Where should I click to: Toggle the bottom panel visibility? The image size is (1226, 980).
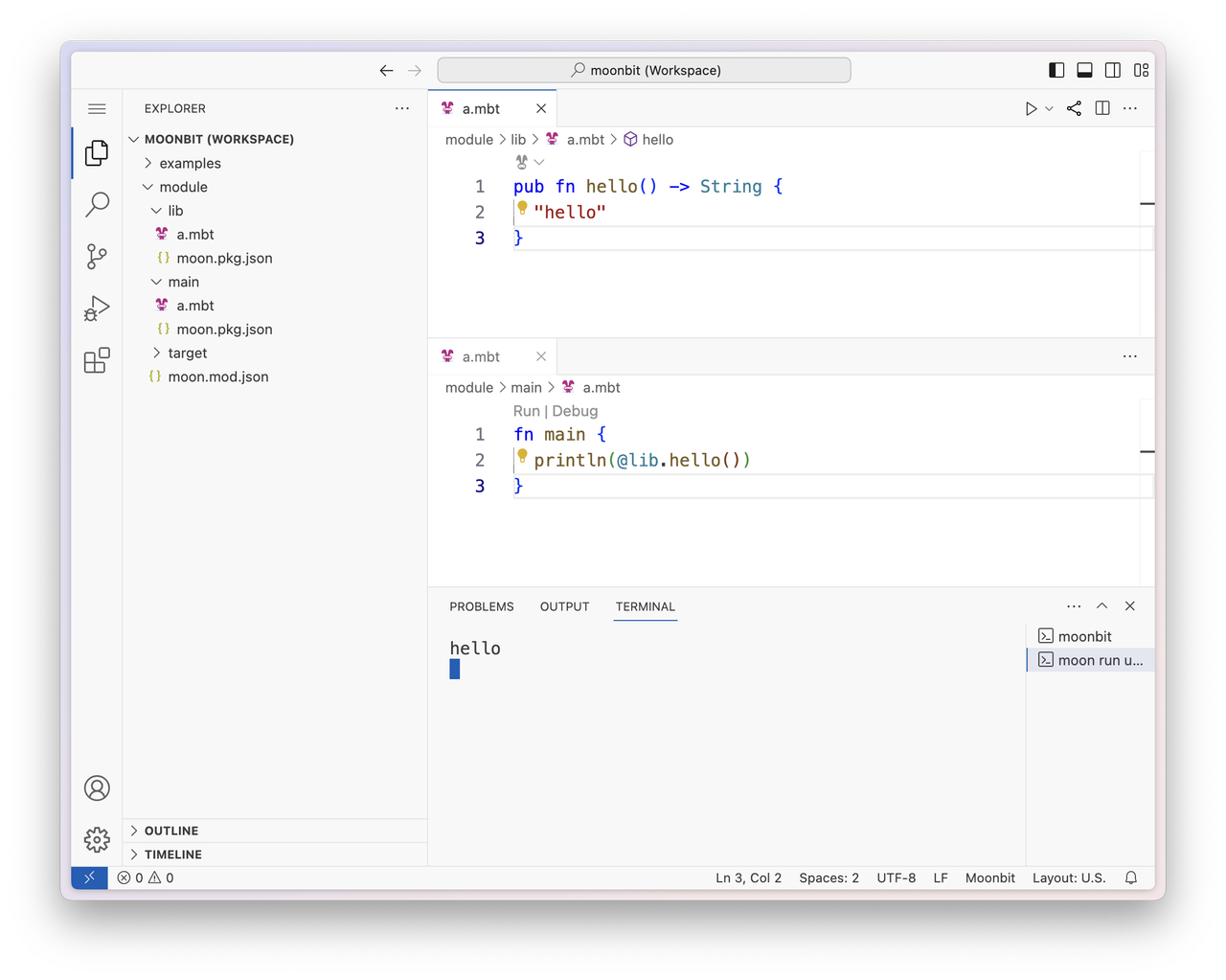1085,70
